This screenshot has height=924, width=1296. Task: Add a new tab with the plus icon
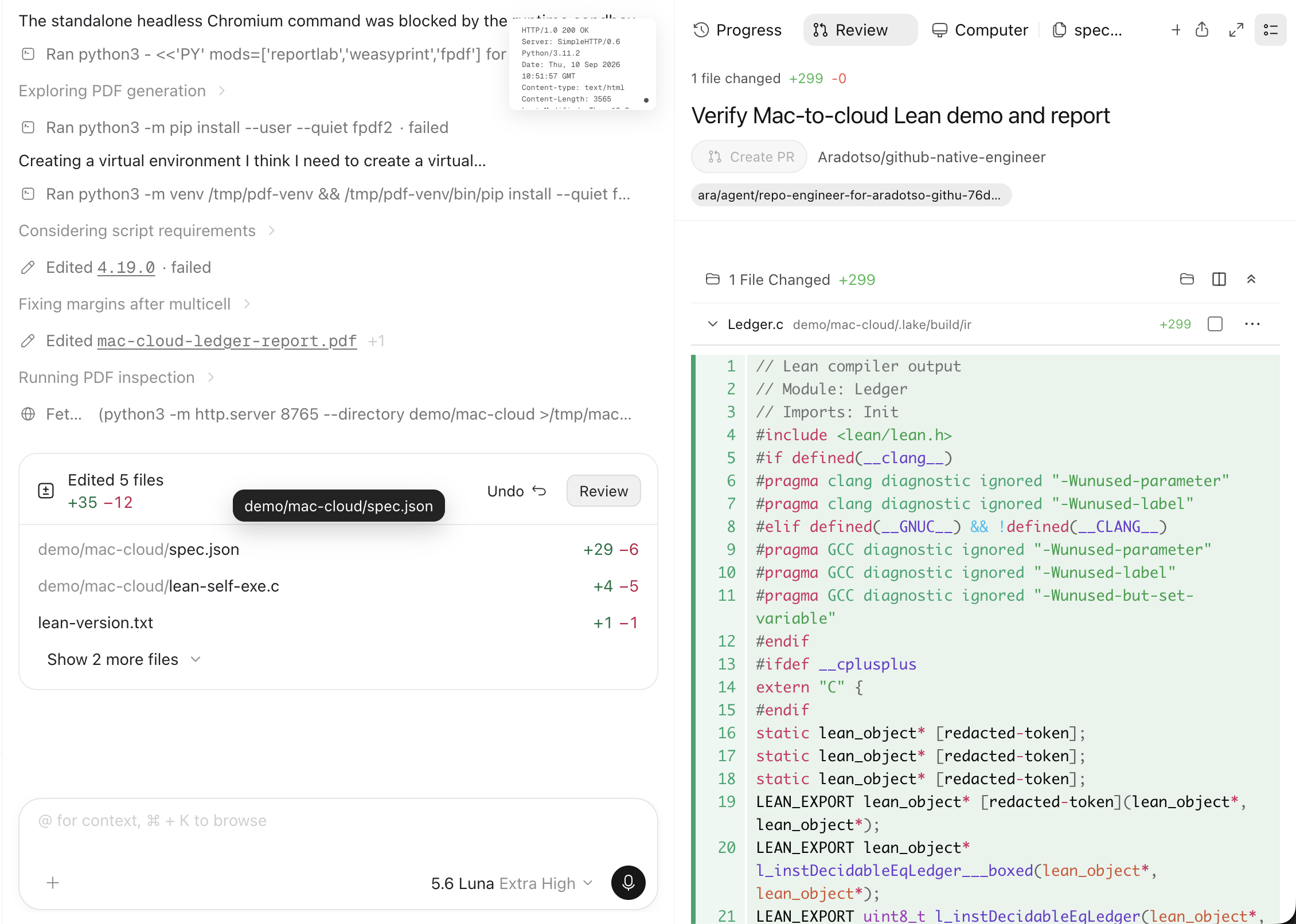pos(1176,30)
